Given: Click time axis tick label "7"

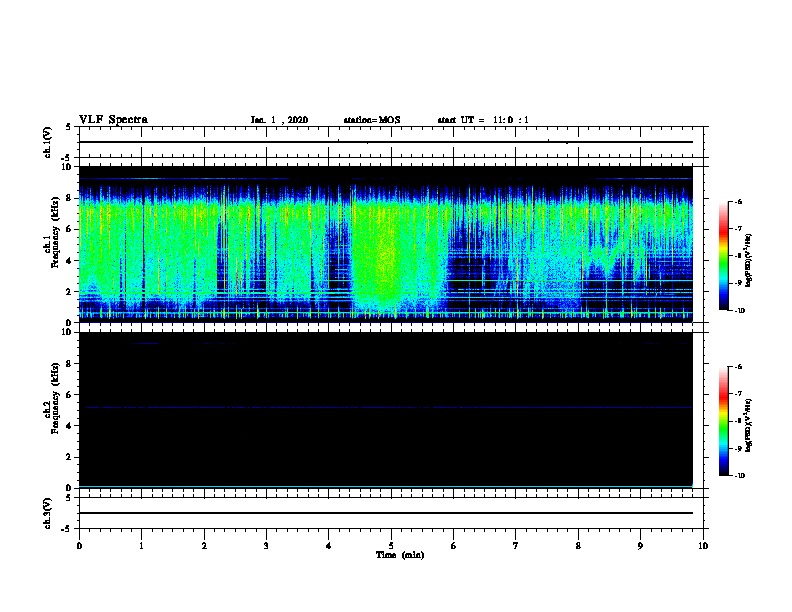Looking at the screenshot, I should coord(516,546).
